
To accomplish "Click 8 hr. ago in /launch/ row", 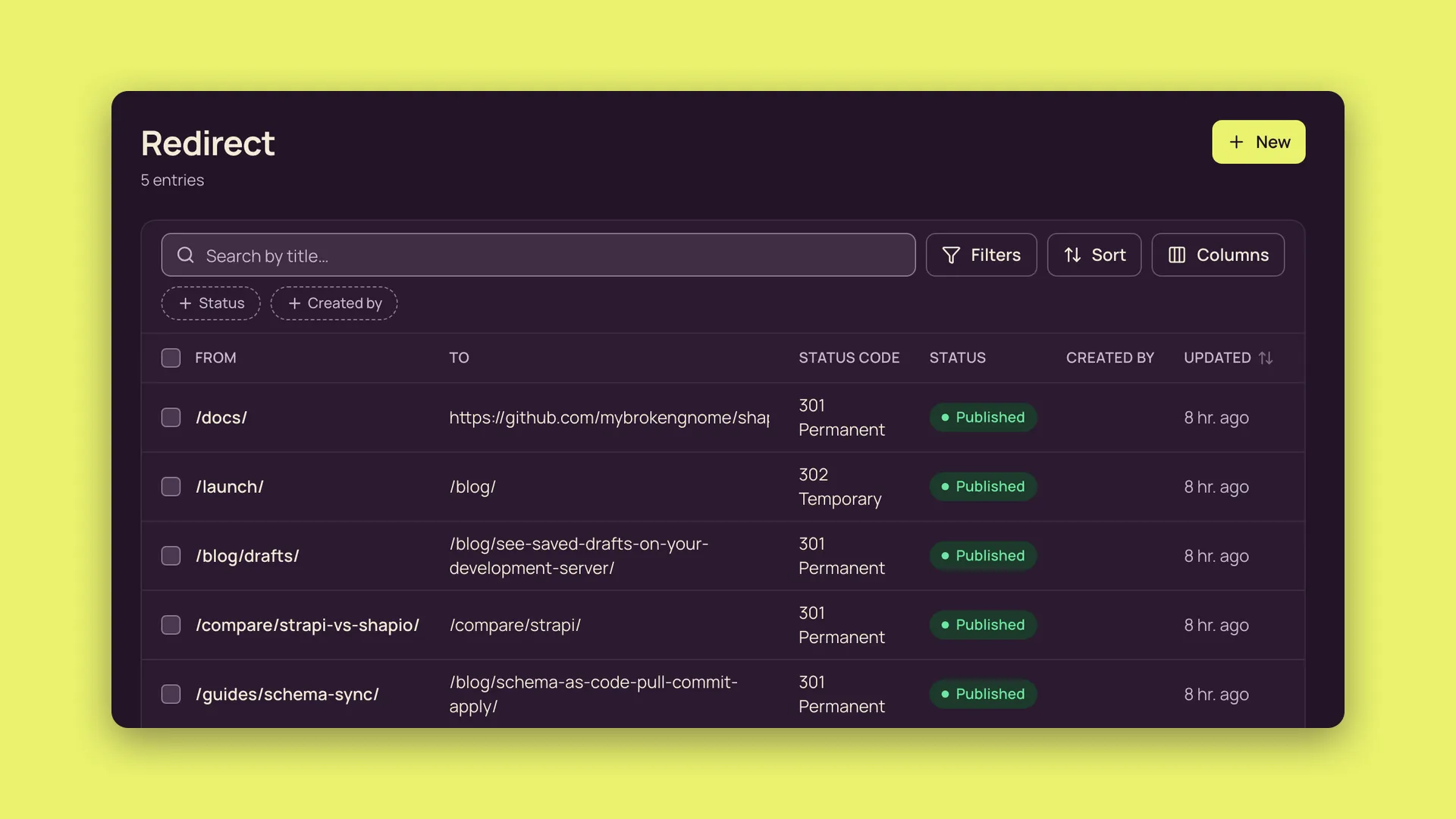I will click(1216, 487).
